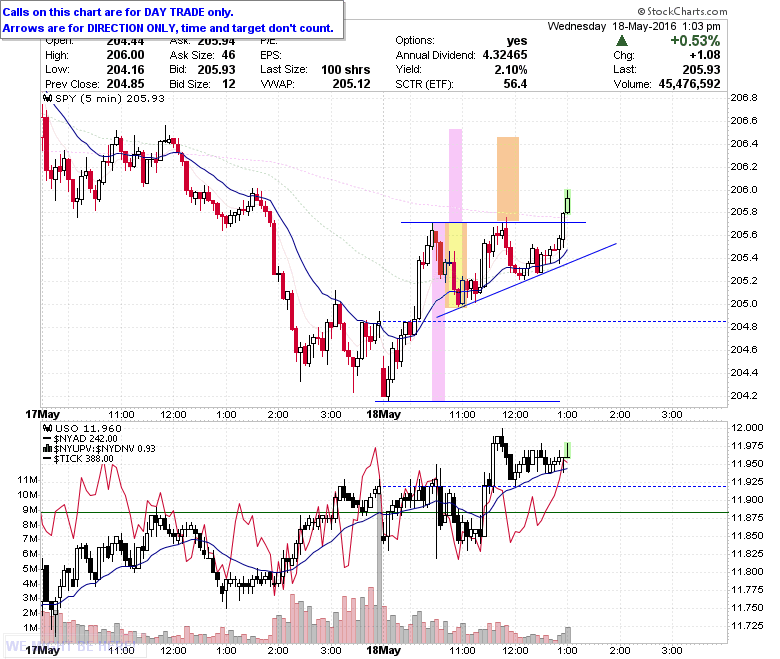Click the Low value 204.16
Screen dimensions: 780x659
(x=125, y=70)
